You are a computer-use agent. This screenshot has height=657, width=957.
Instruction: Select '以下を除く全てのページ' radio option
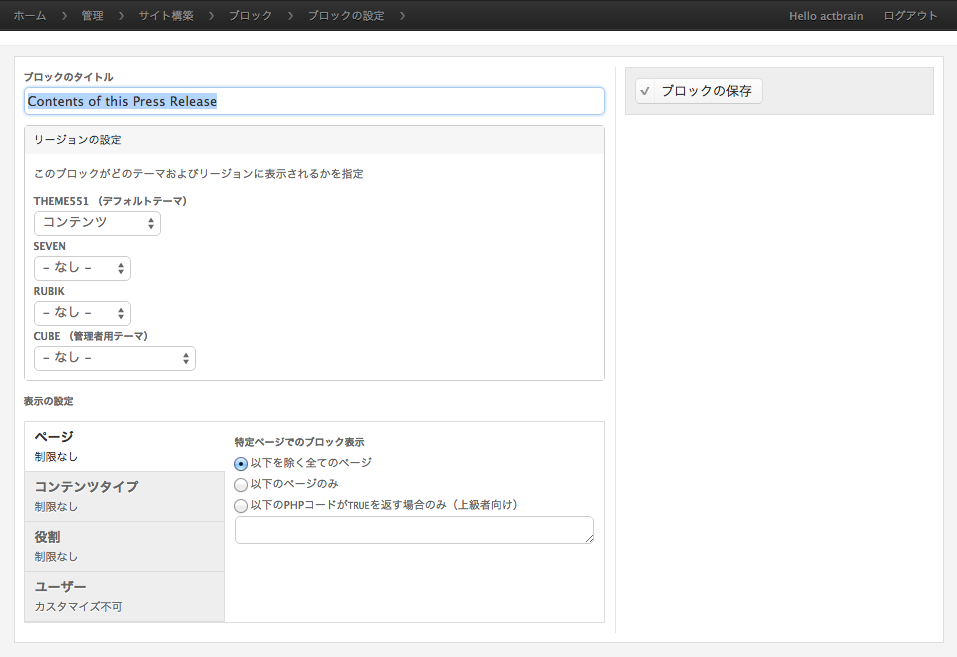pyautogui.click(x=240, y=463)
